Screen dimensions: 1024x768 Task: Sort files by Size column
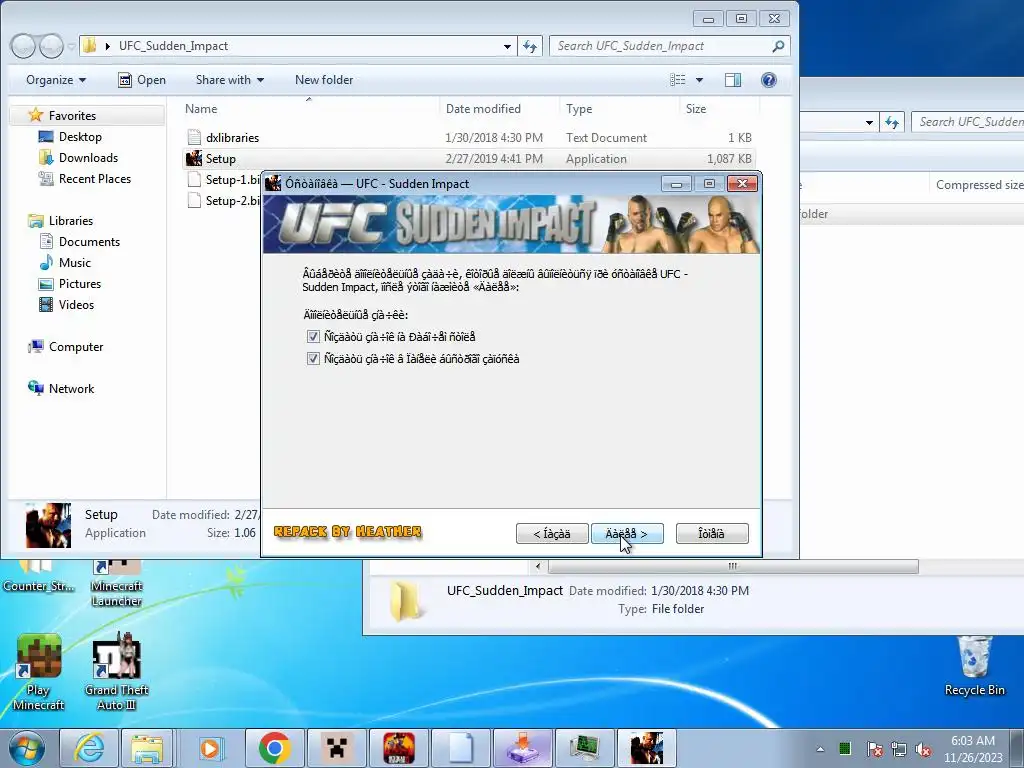pos(718,109)
